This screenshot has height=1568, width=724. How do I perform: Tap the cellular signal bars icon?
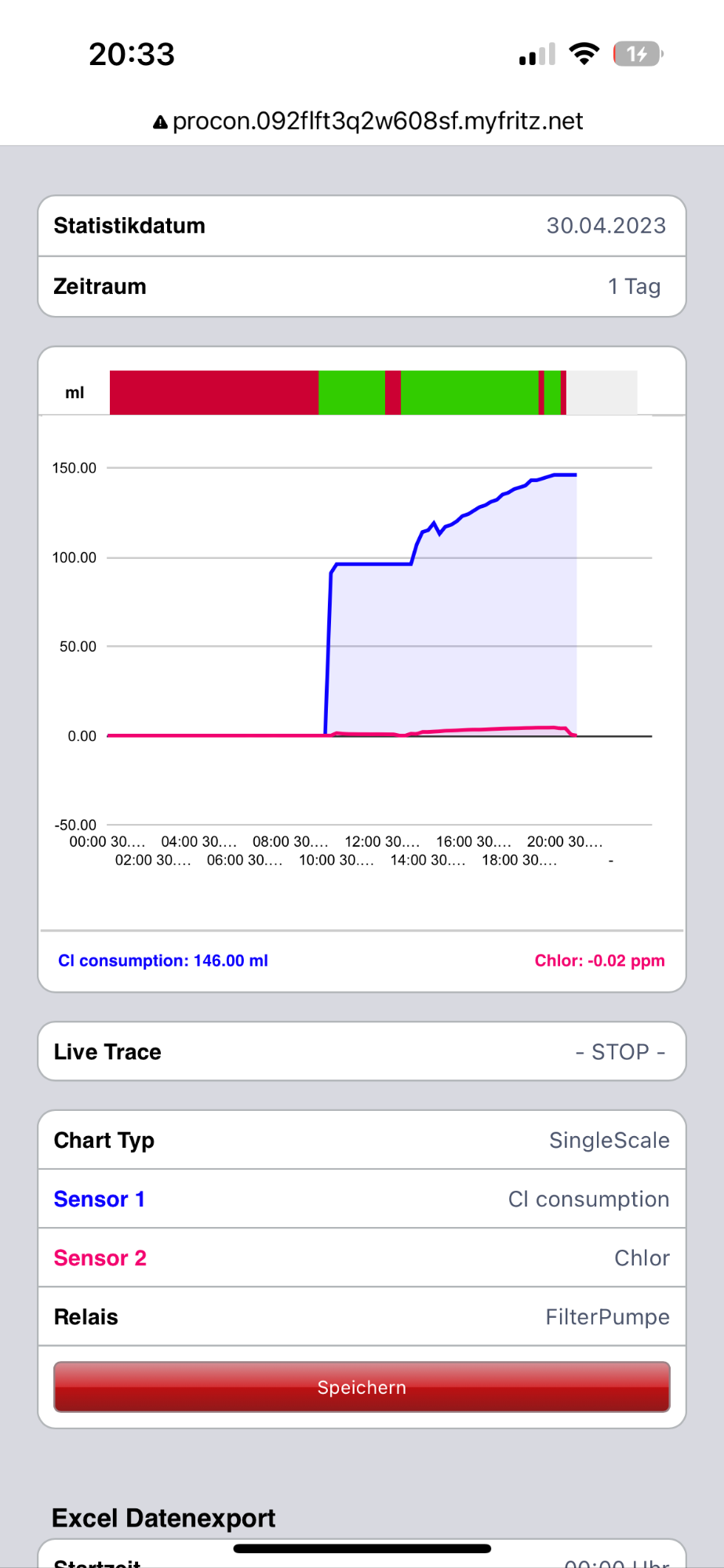click(x=537, y=54)
